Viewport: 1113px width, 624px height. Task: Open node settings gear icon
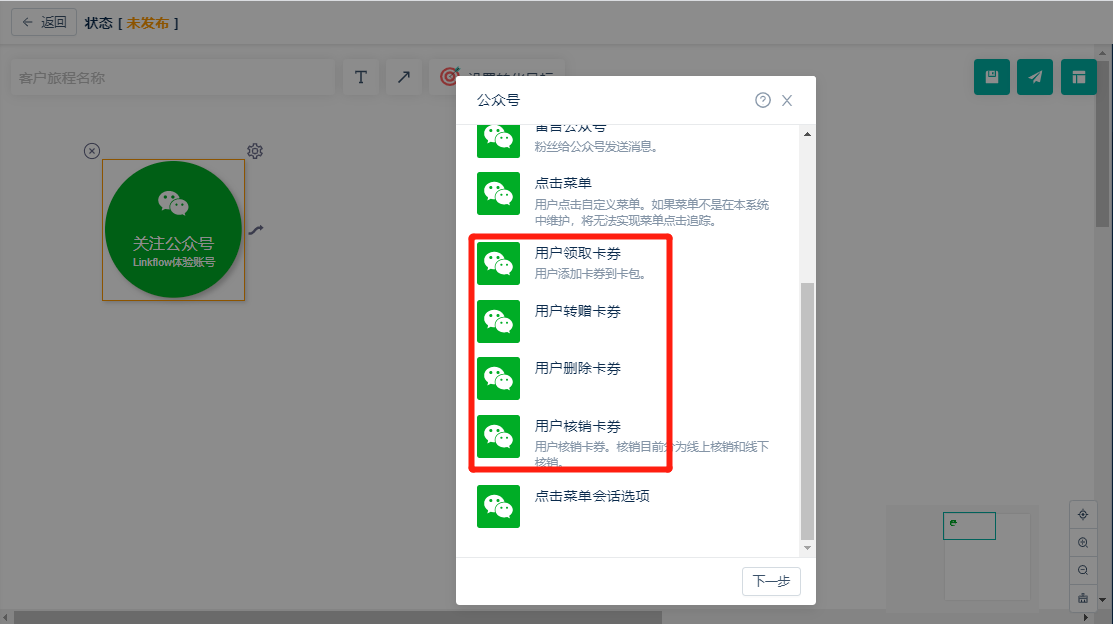click(255, 150)
